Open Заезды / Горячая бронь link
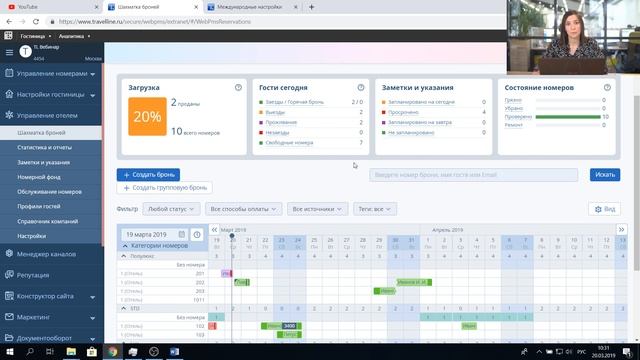The width and height of the screenshot is (640, 360). (x=294, y=102)
